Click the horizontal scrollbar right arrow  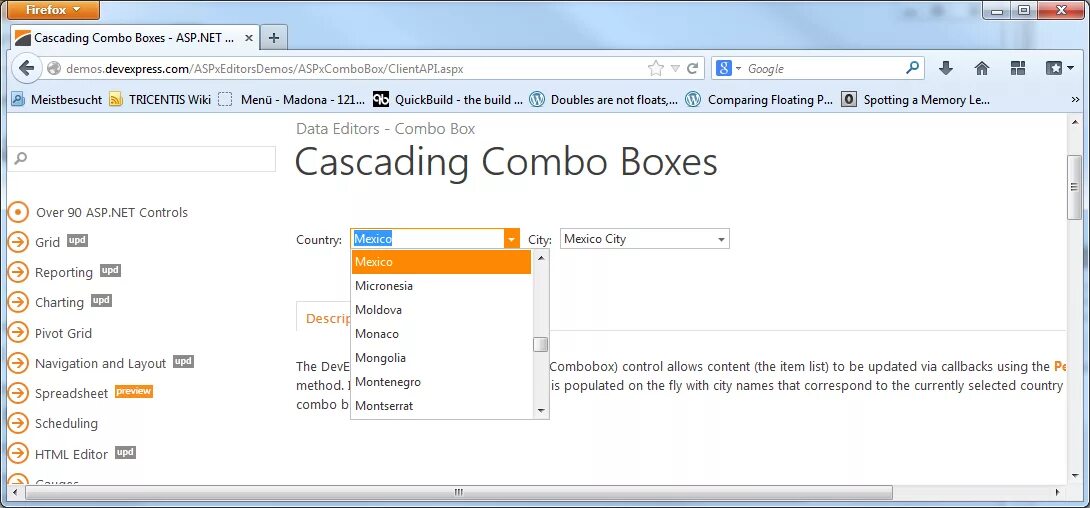(x=1058, y=492)
